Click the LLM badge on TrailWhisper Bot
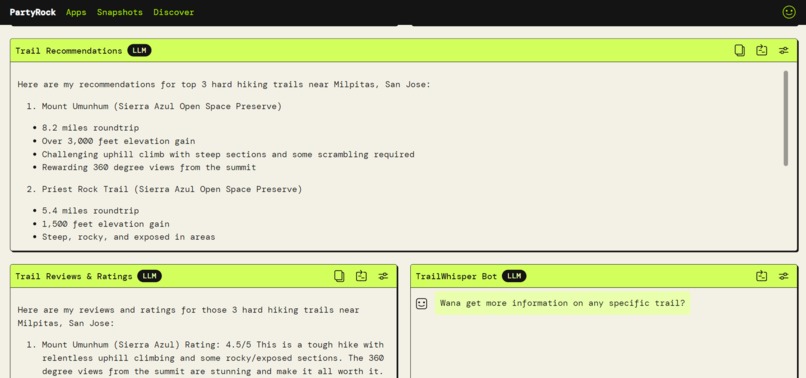The width and height of the screenshot is (806, 378). [514, 276]
